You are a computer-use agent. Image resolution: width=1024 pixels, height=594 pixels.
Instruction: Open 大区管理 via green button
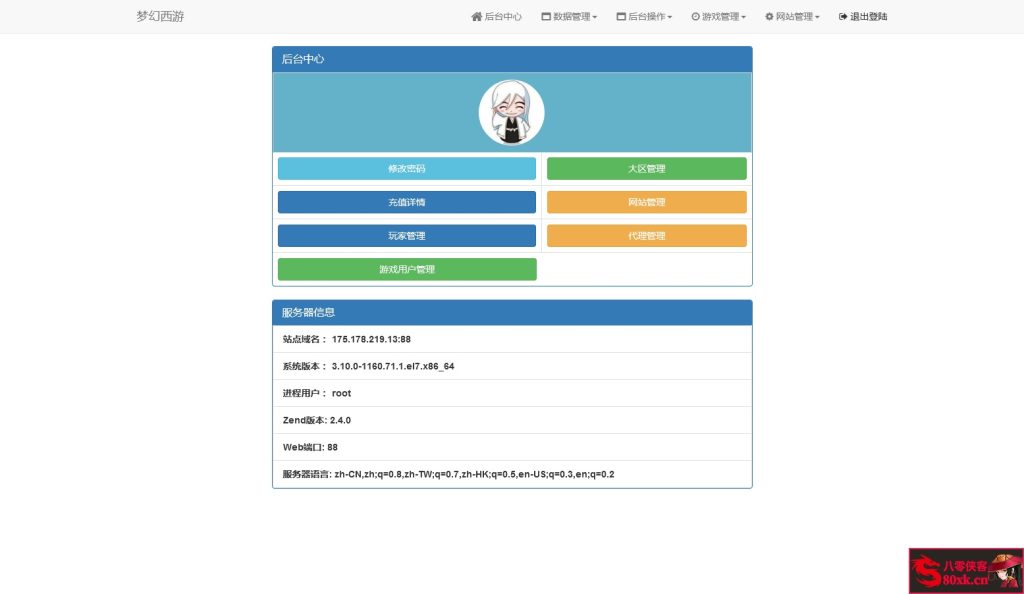[x=646, y=168]
